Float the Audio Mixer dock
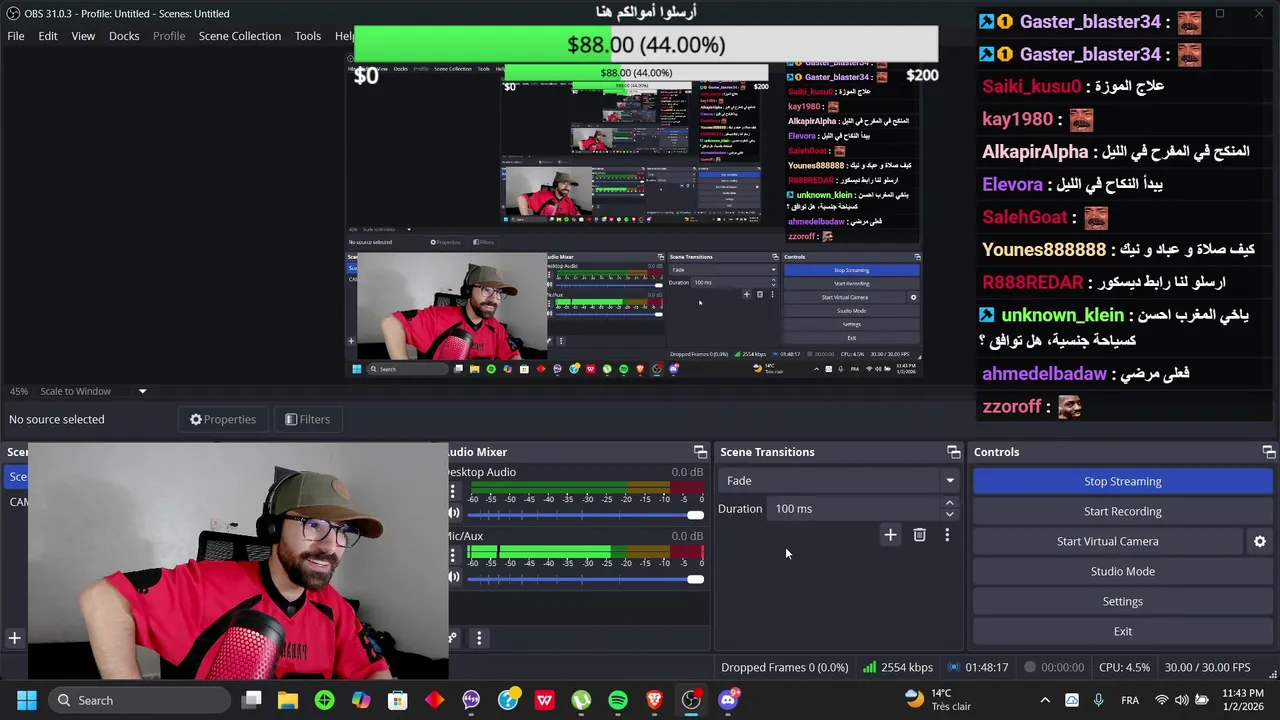This screenshot has height=720, width=1280. click(x=700, y=452)
